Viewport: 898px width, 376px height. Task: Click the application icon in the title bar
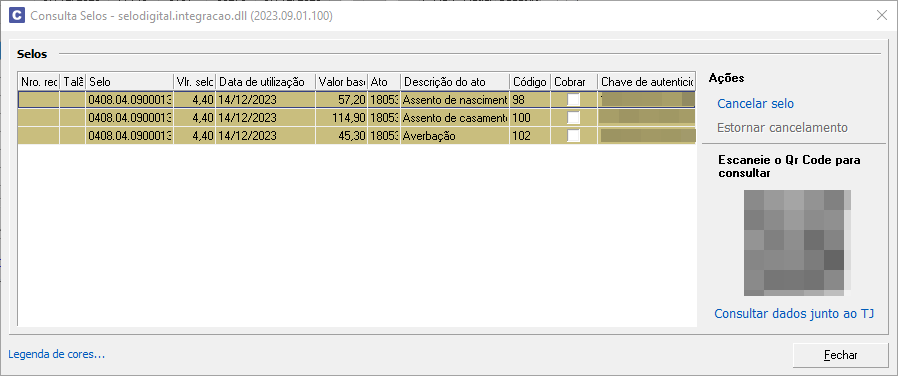click(17, 15)
